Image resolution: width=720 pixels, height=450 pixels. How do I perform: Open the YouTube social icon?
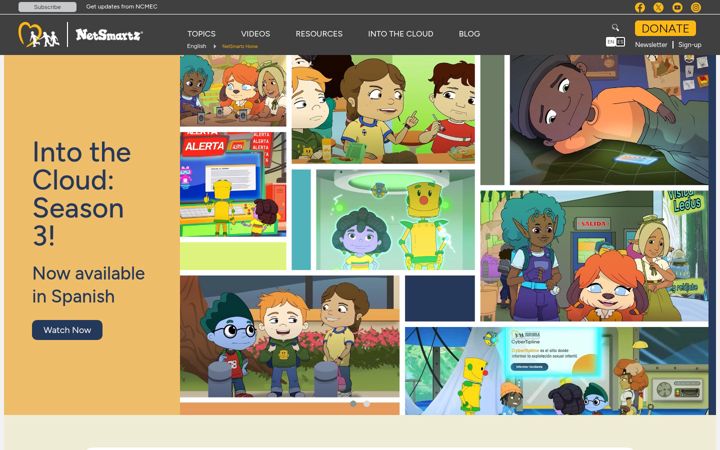pos(677,7)
